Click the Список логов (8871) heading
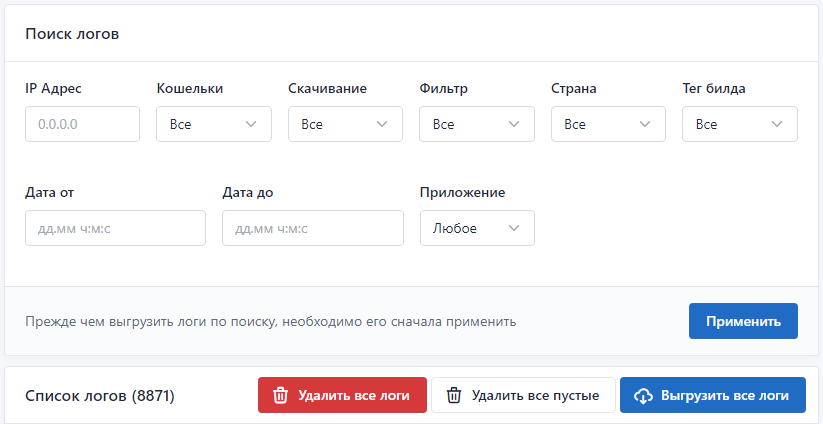This screenshot has height=424, width=823. (100, 396)
